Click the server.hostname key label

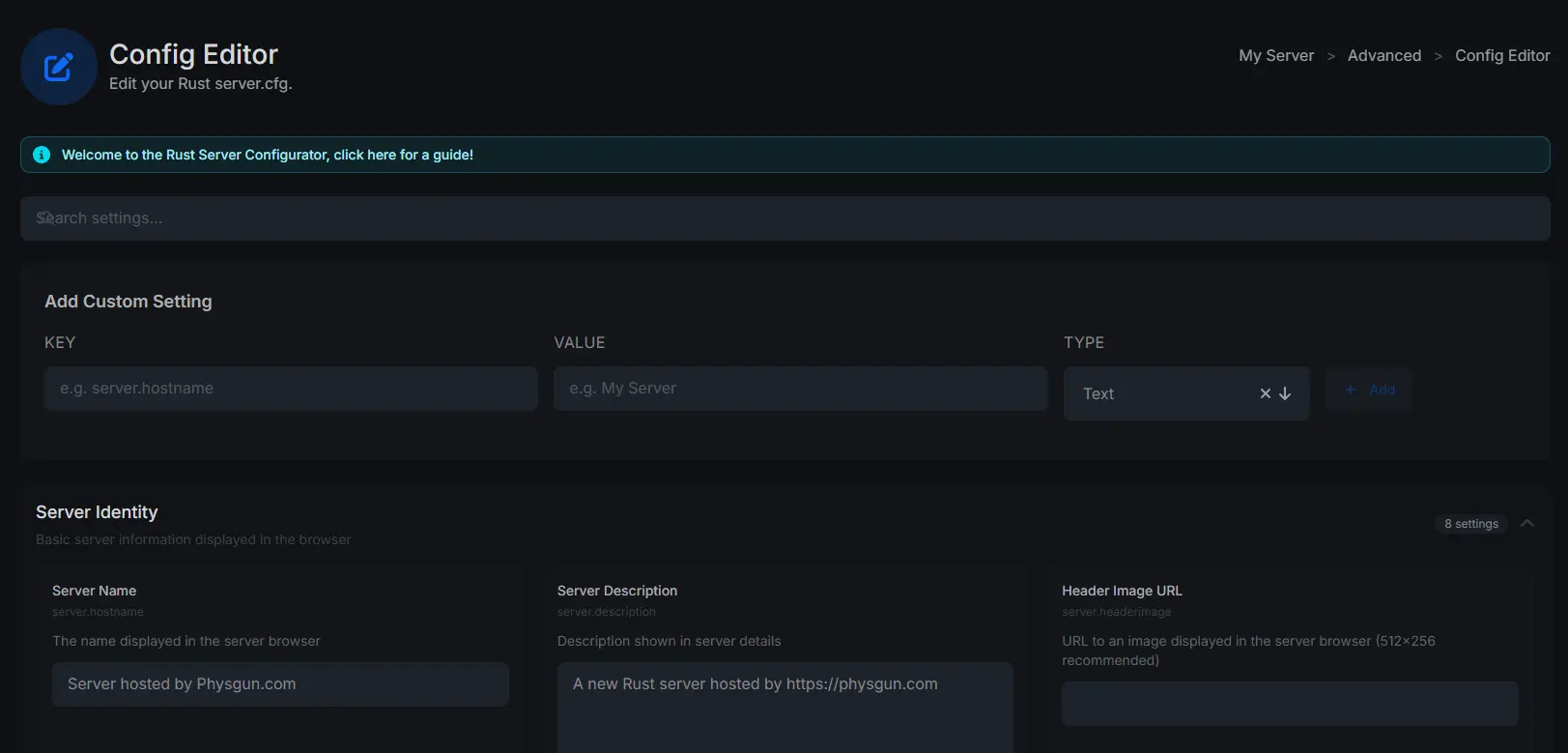coord(98,612)
